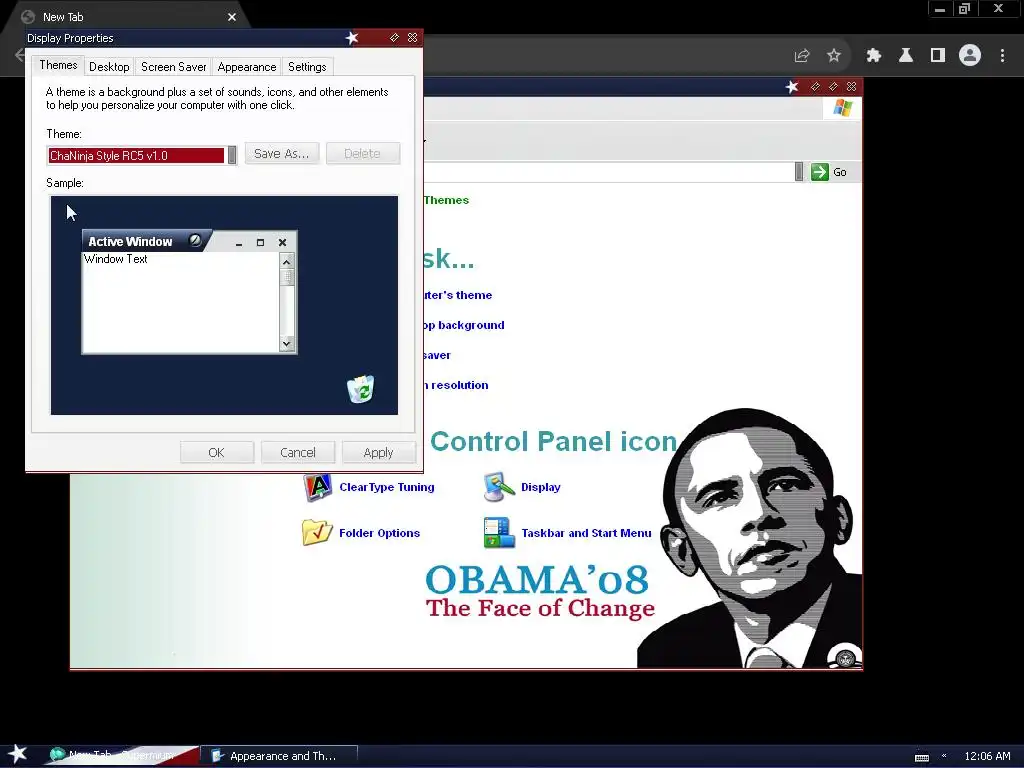
Task: Open New Tab Supermium taskbar item
Action: [x=121, y=756]
